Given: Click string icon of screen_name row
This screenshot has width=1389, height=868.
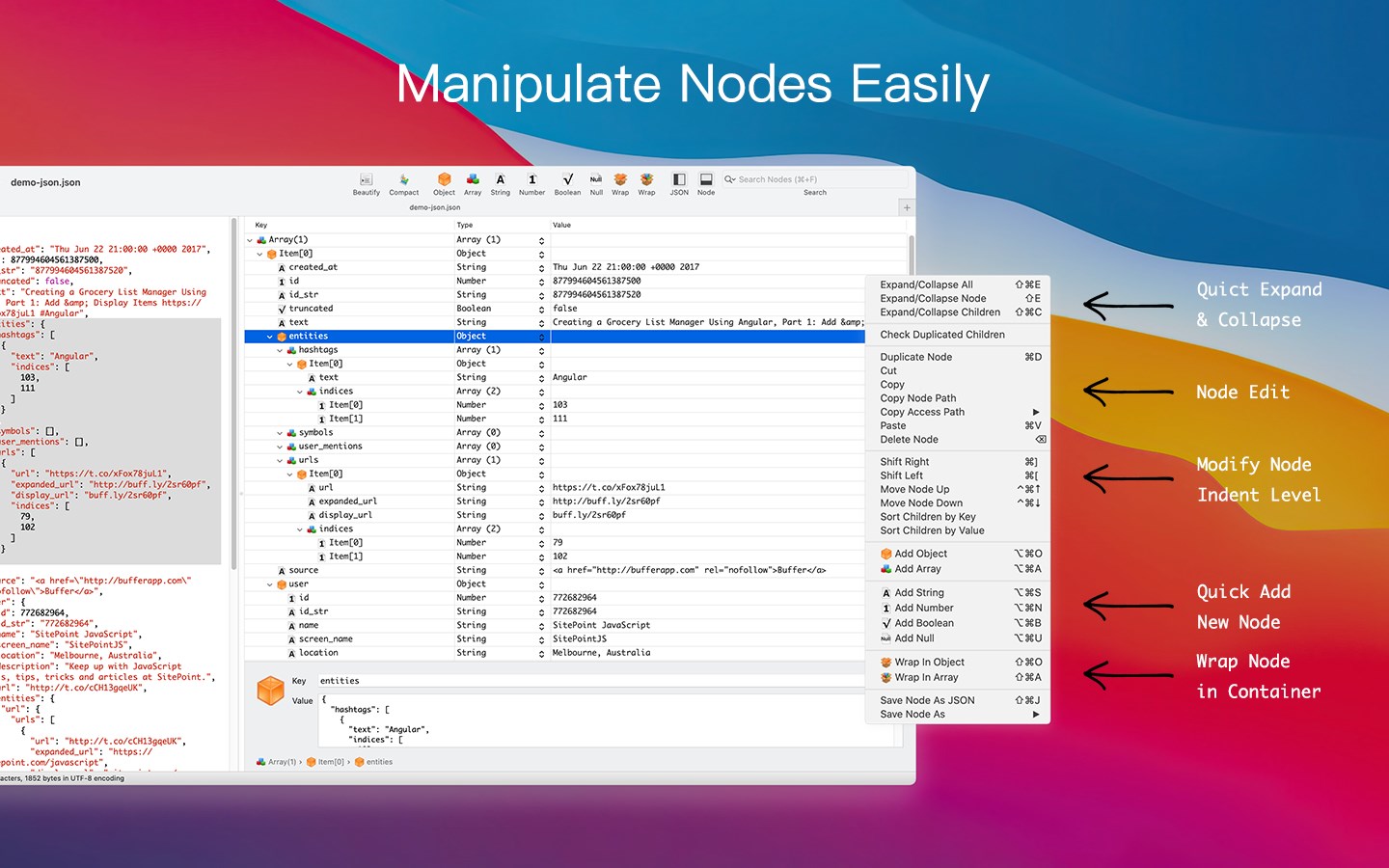Looking at the screenshot, I should pyautogui.click(x=291, y=639).
